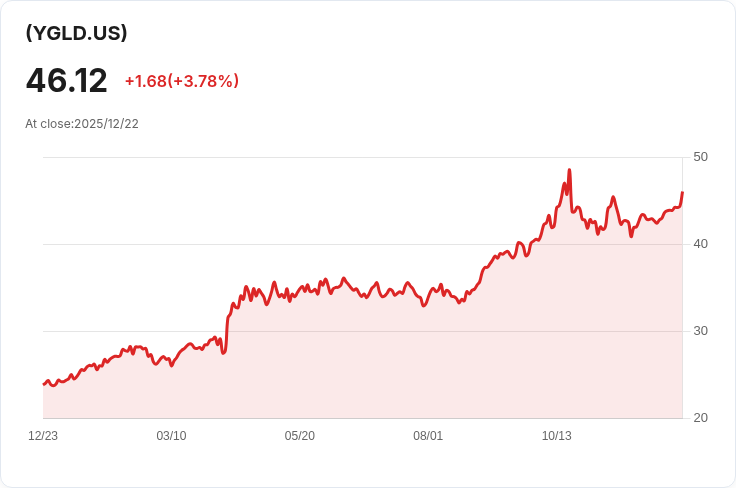Select the 10/13 x-axis date label
The image size is (736, 488).
coord(557,436)
